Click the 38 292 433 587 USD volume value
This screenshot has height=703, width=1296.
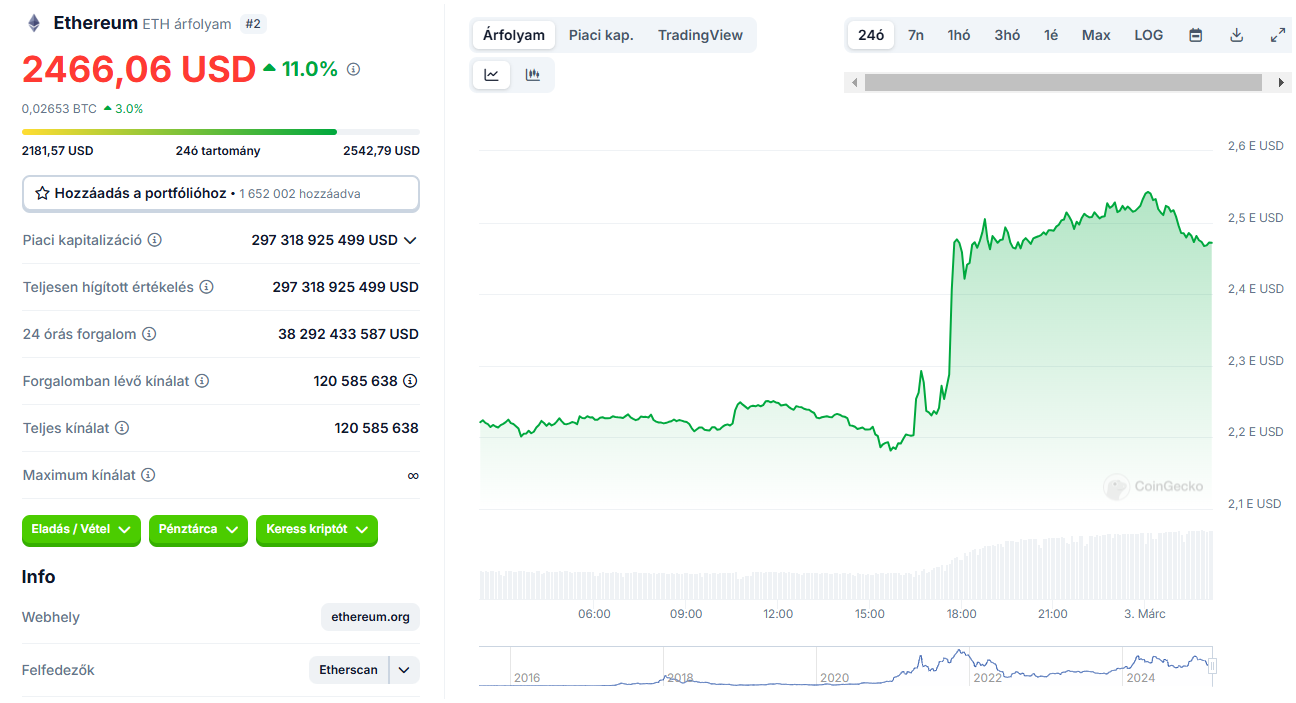348,334
